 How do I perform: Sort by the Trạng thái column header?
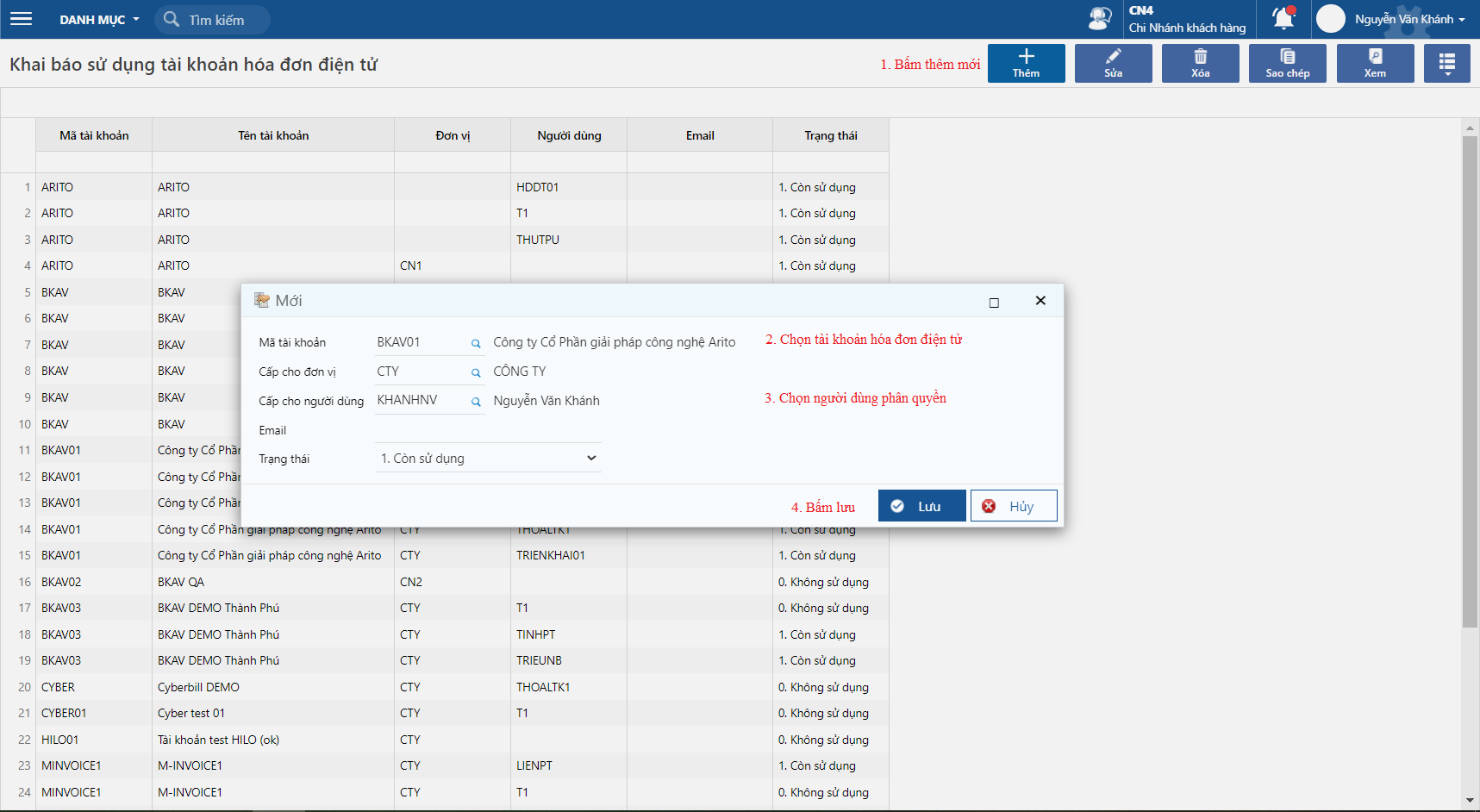coord(830,135)
